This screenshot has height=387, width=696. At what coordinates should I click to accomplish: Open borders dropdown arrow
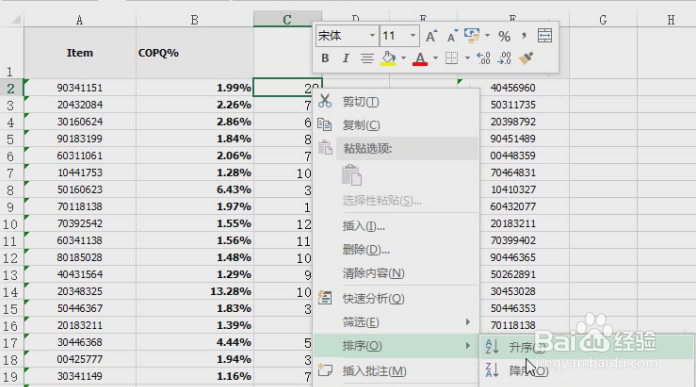(x=467, y=58)
